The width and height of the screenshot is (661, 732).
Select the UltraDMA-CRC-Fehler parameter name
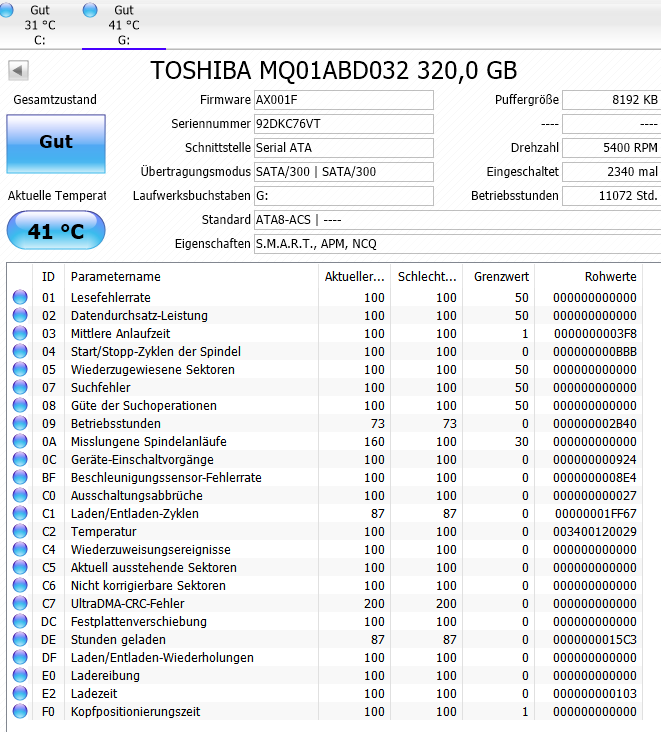coord(127,604)
